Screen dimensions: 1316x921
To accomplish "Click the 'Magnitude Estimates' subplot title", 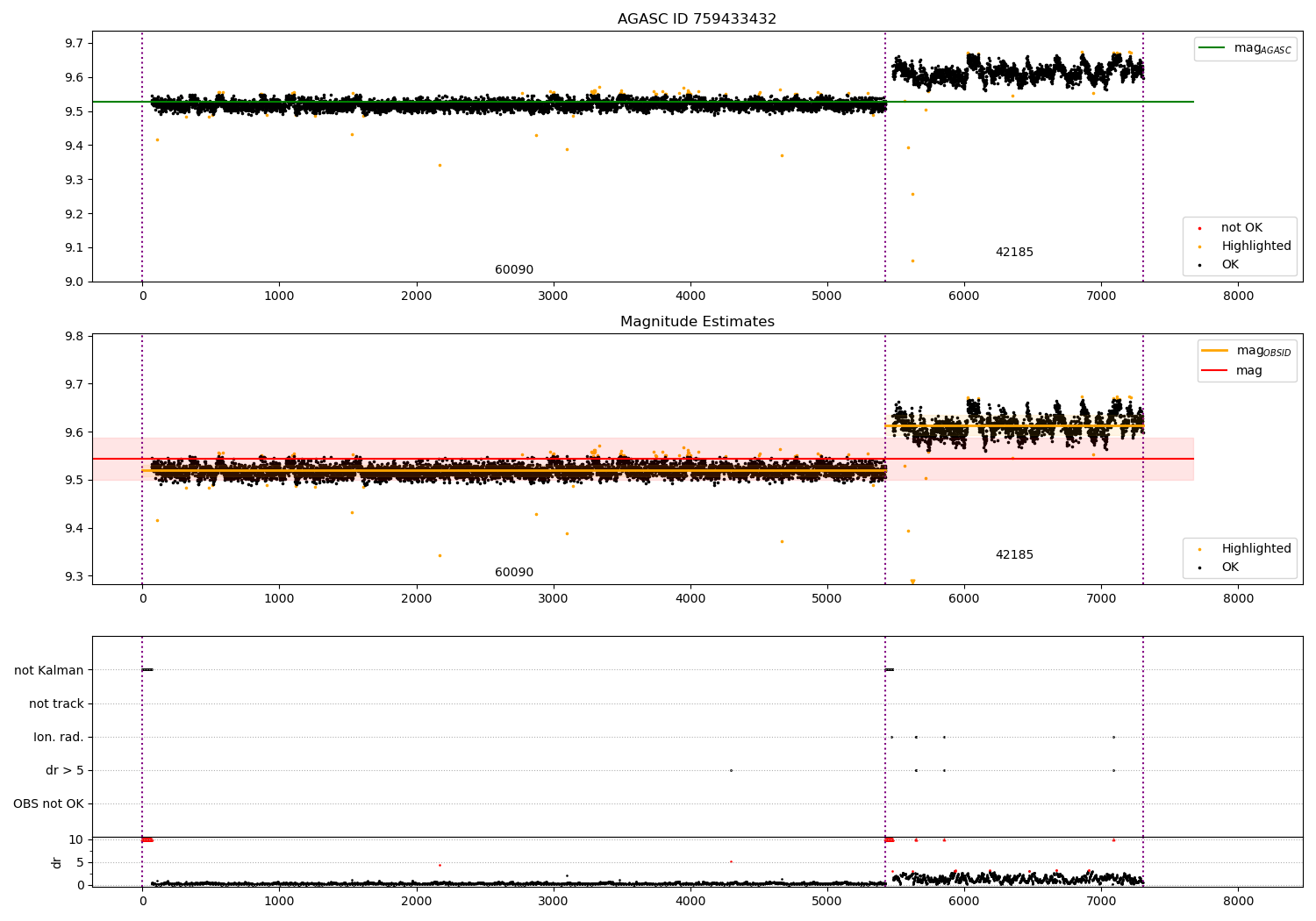I will pyautogui.click(x=697, y=322).
